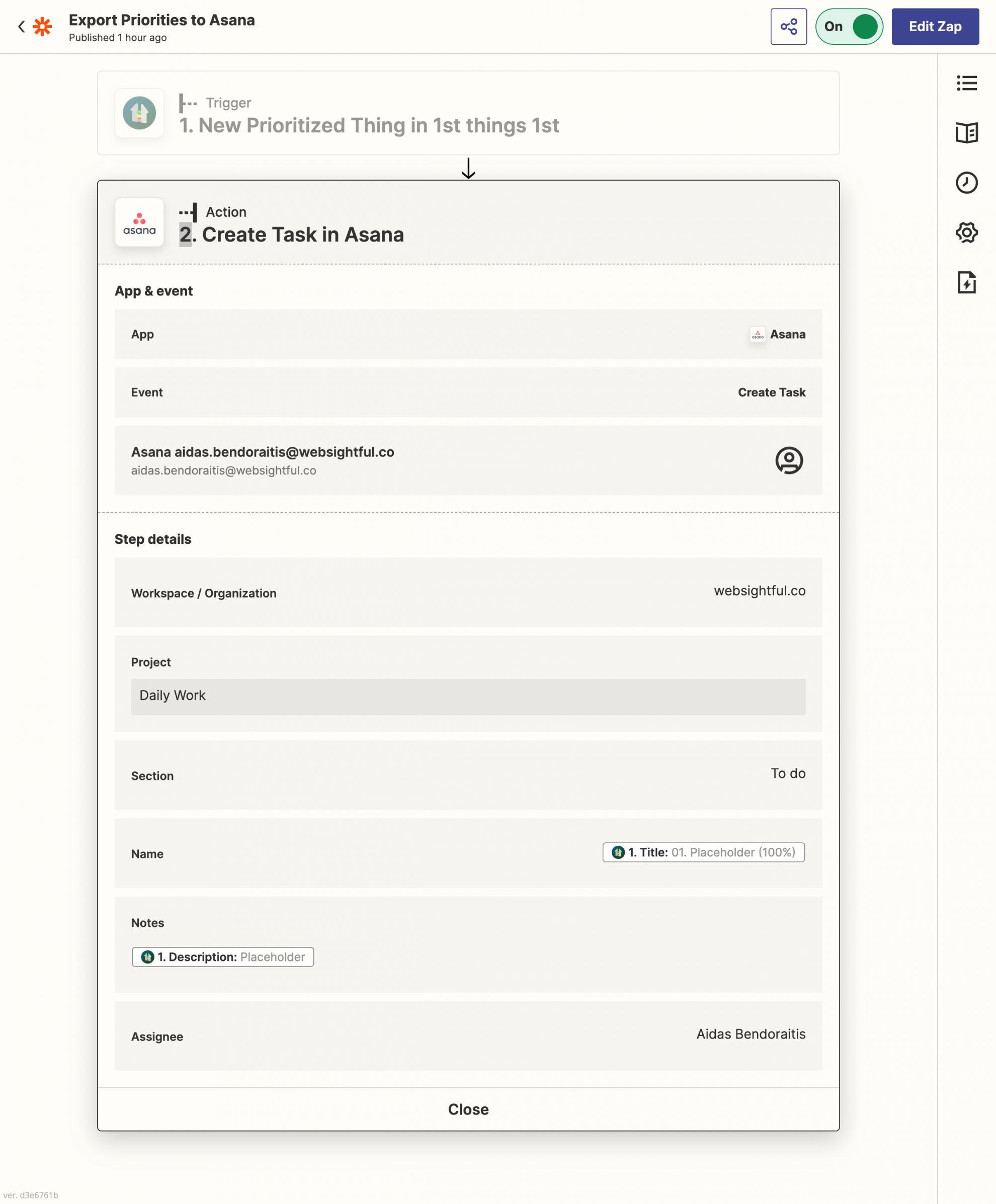Click the Trigger step type icon
This screenshot has height=1204, width=996.
(x=188, y=103)
